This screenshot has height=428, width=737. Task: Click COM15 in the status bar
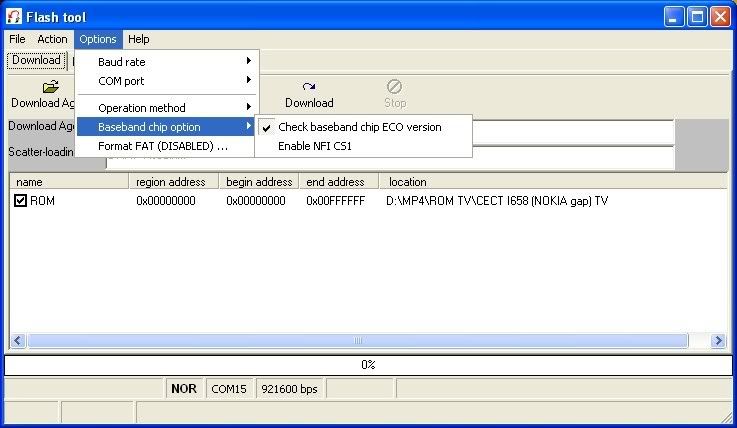pyautogui.click(x=229, y=389)
